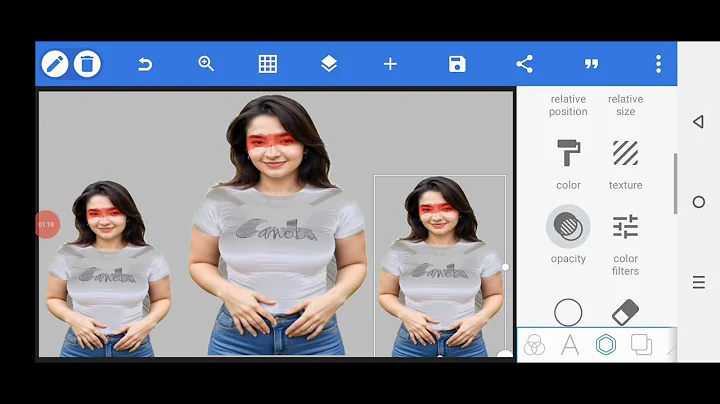The height and width of the screenshot is (404, 720).
Task: Undo the last action
Action: (145, 64)
